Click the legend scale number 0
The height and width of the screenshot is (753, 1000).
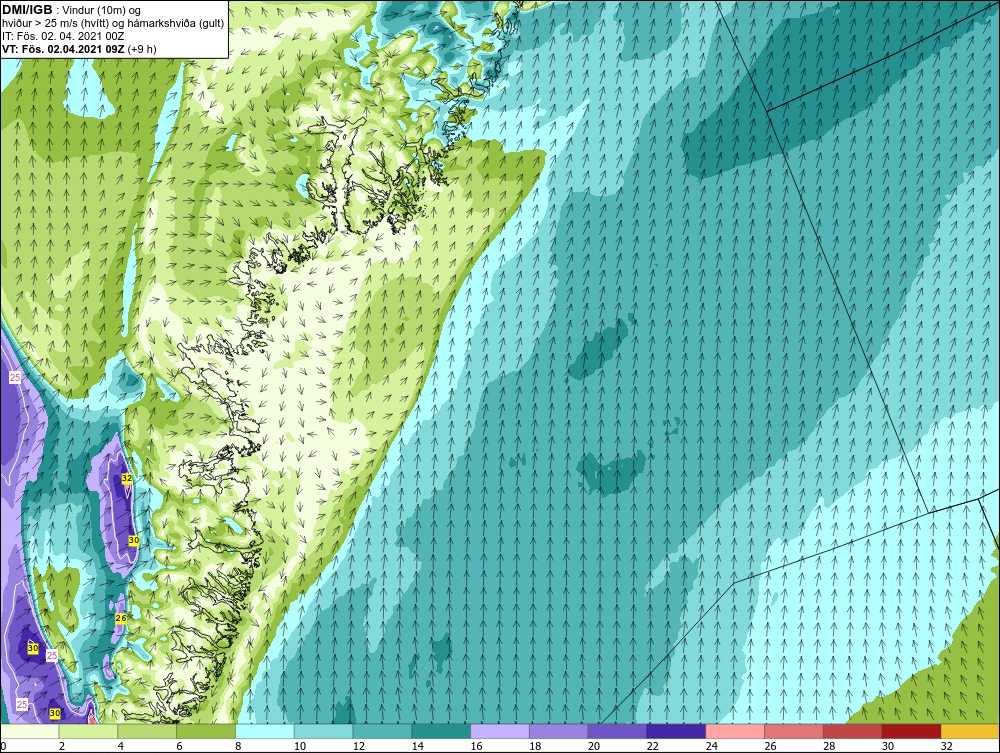(x=3, y=746)
